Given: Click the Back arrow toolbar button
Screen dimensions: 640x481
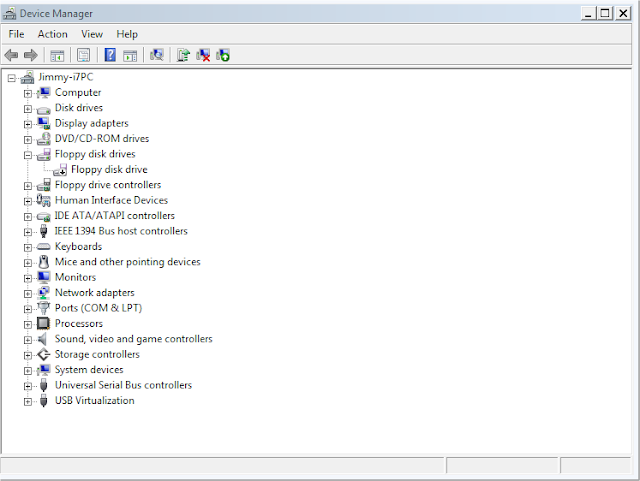Looking at the screenshot, I should coord(11,55).
